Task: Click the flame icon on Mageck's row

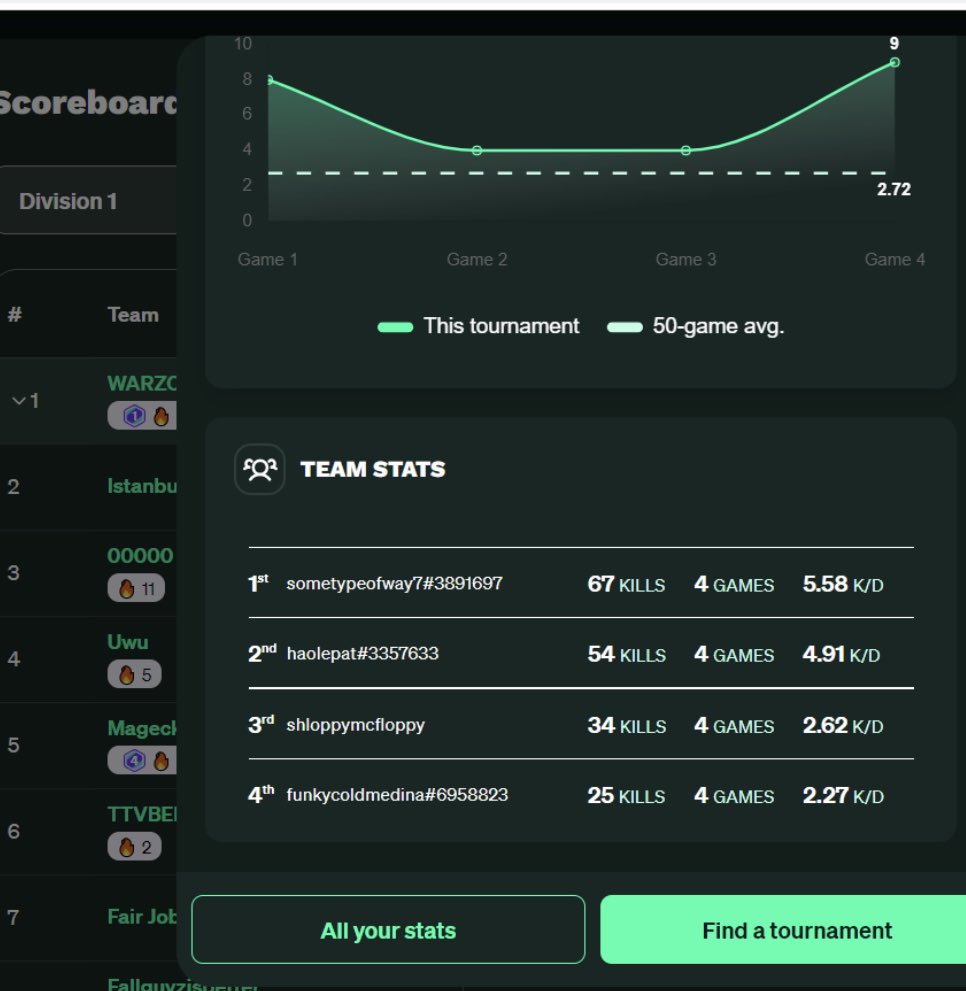Action: [160, 763]
